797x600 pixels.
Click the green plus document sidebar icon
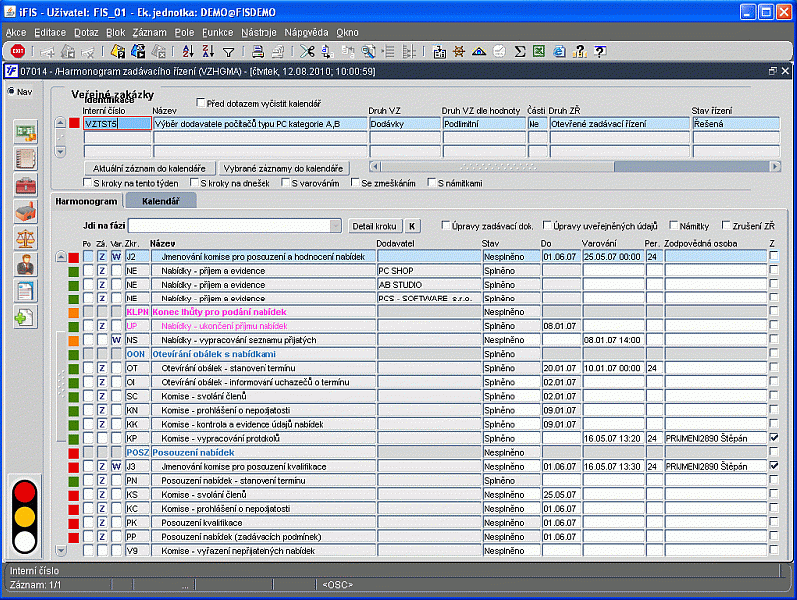point(25,317)
